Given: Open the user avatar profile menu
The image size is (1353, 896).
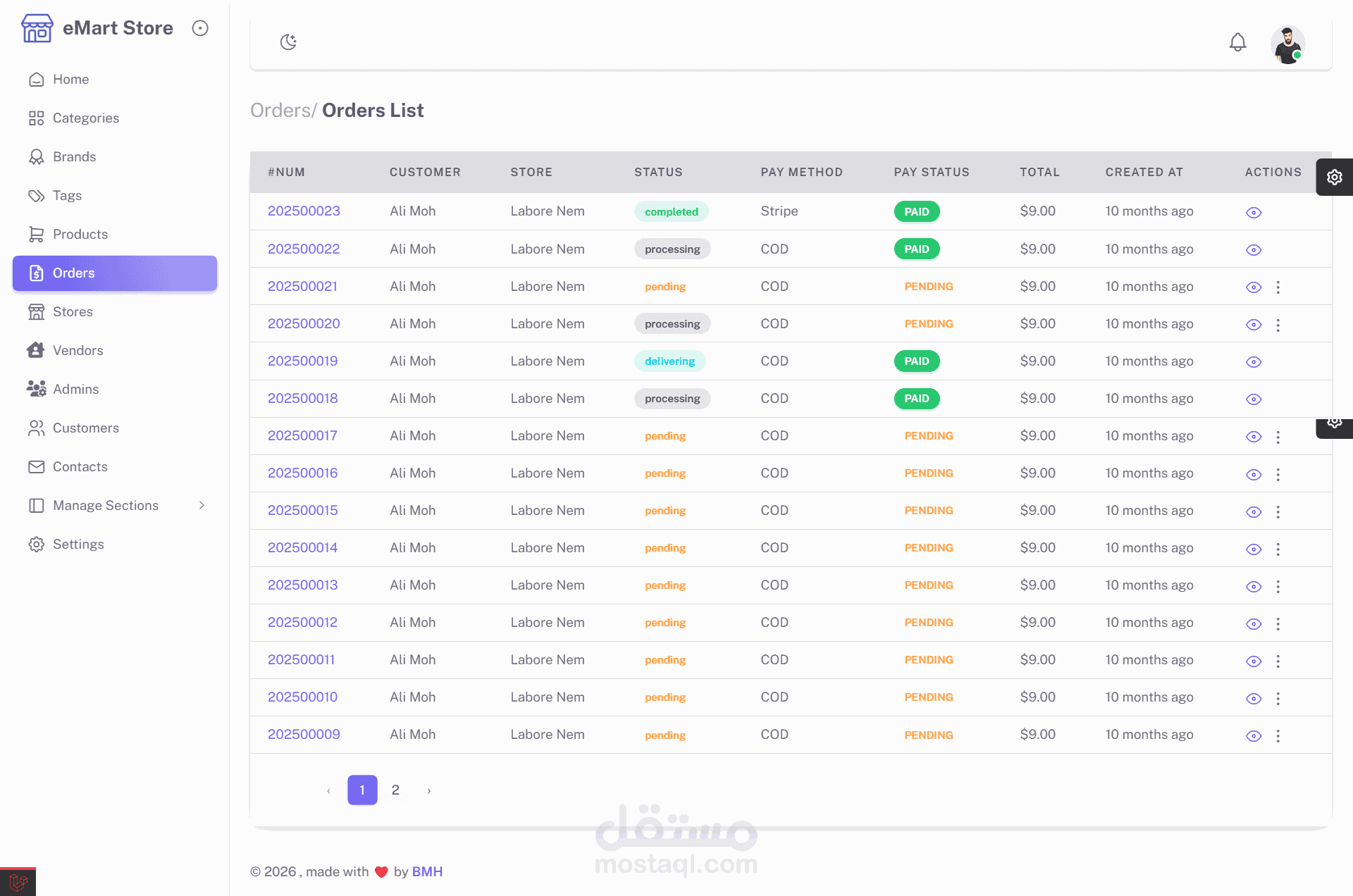Looking at the screenshot, I should (x=1287, y=44).
